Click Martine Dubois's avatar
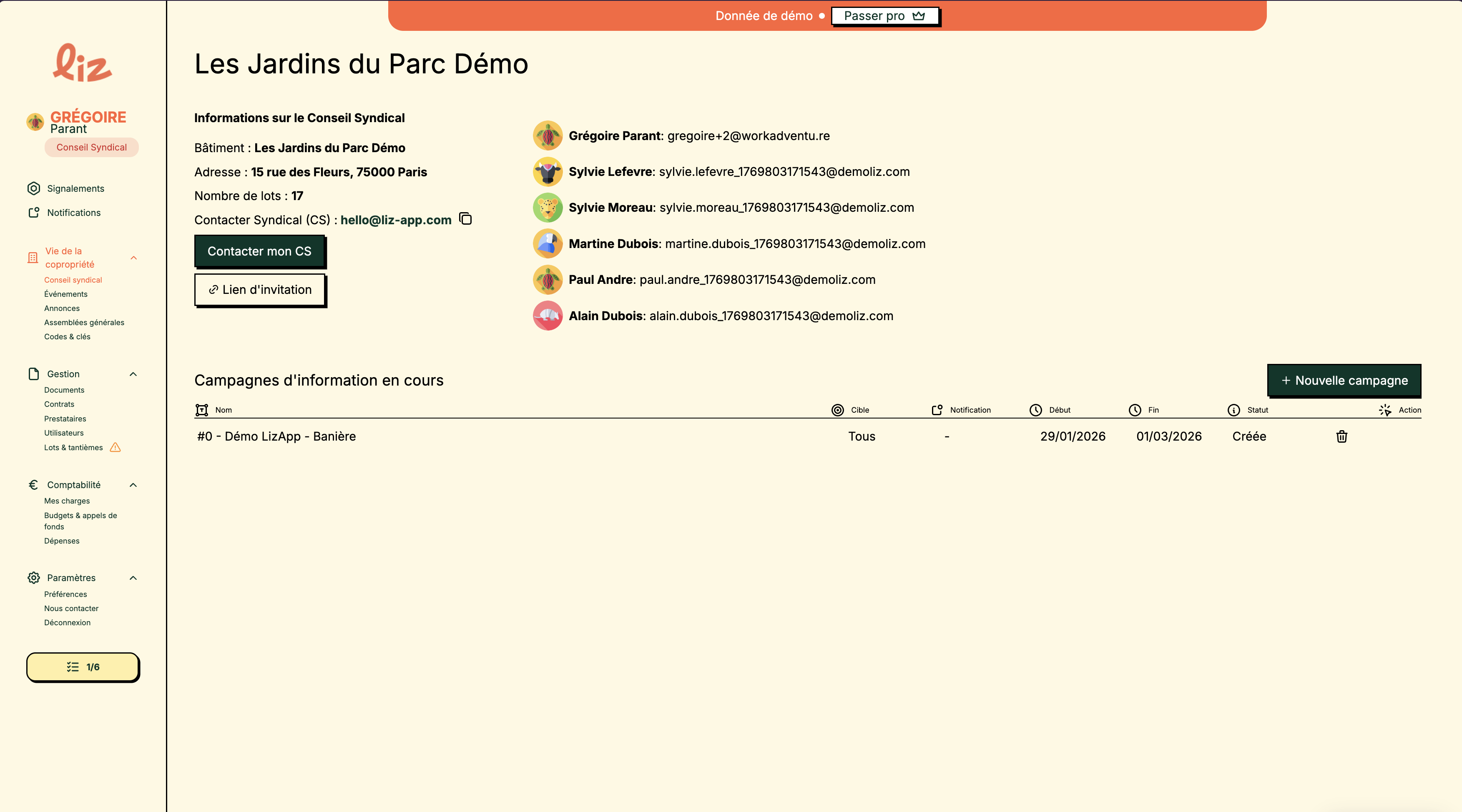Screen dimensions: 1462x812 [x=548, y=243]
